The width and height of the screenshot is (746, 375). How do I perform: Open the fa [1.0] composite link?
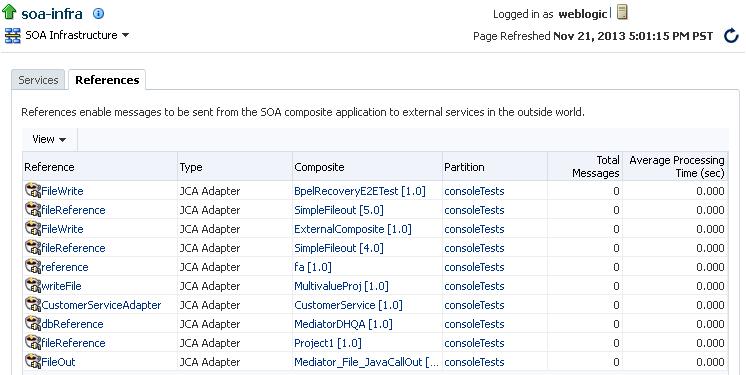313,267
